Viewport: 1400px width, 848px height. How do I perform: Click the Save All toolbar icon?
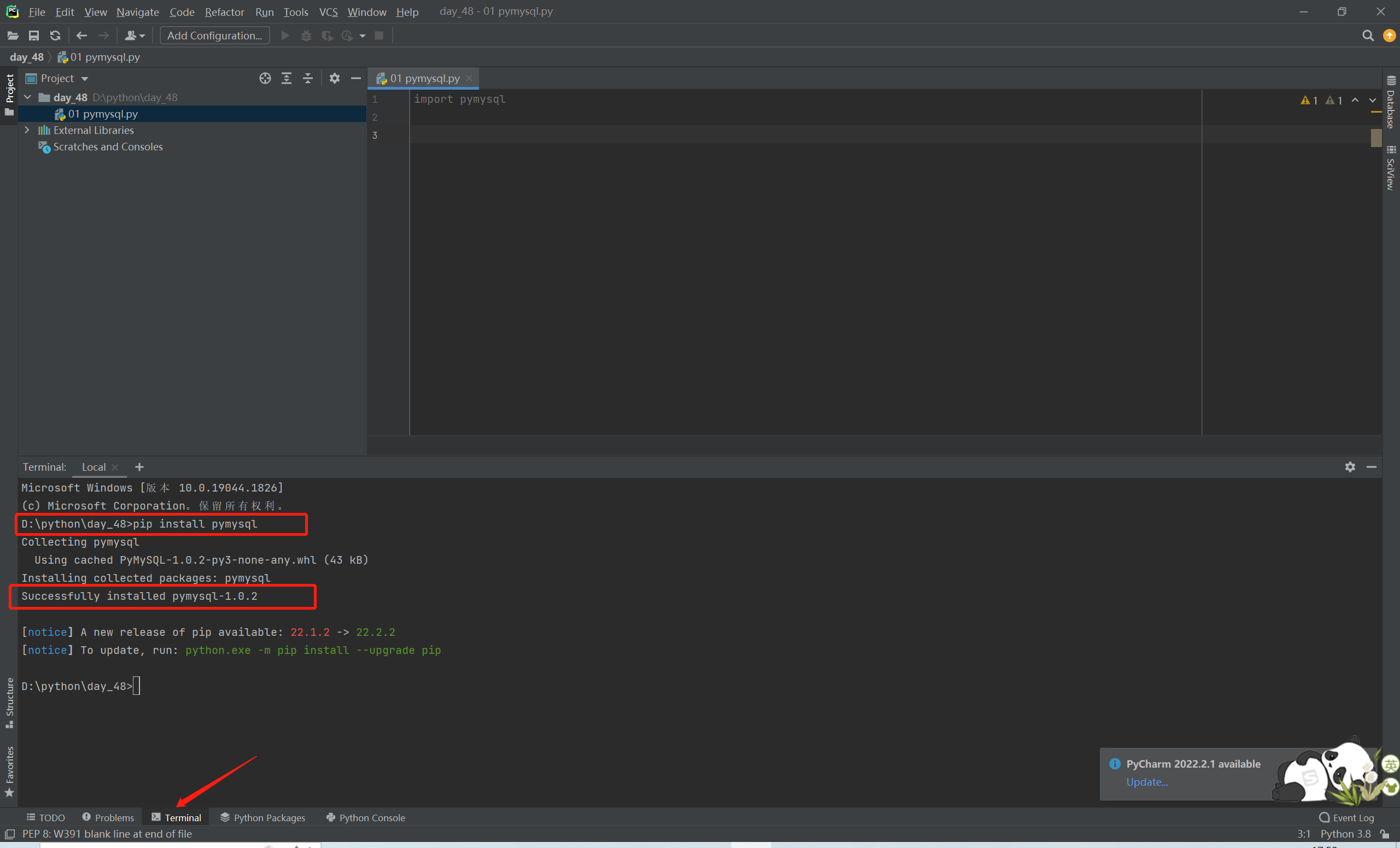click(34, 36)
